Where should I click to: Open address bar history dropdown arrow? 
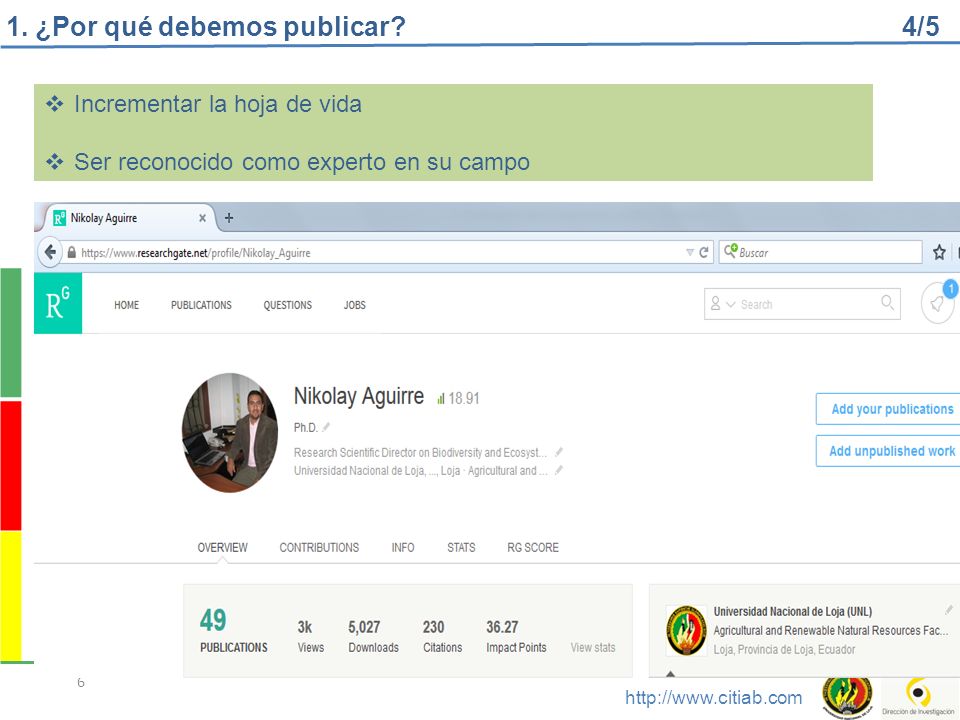click(x=690, y=252)
